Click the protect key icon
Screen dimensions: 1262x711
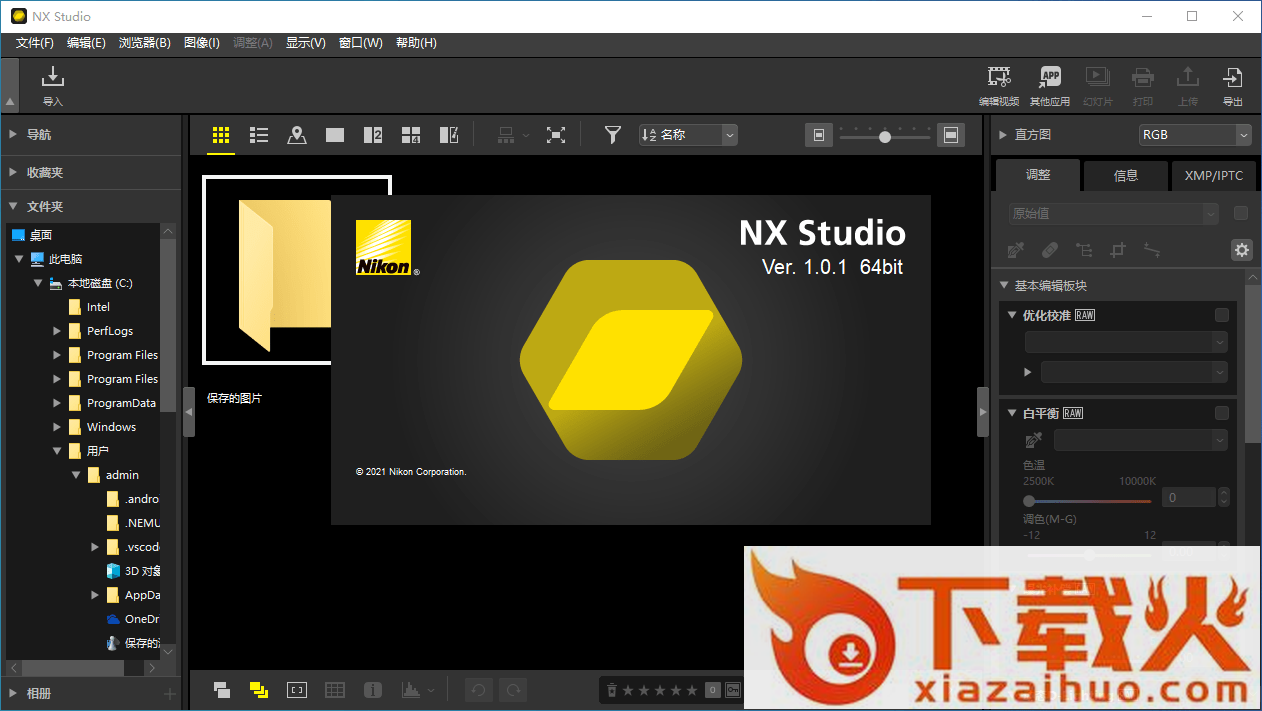[734, 690]
